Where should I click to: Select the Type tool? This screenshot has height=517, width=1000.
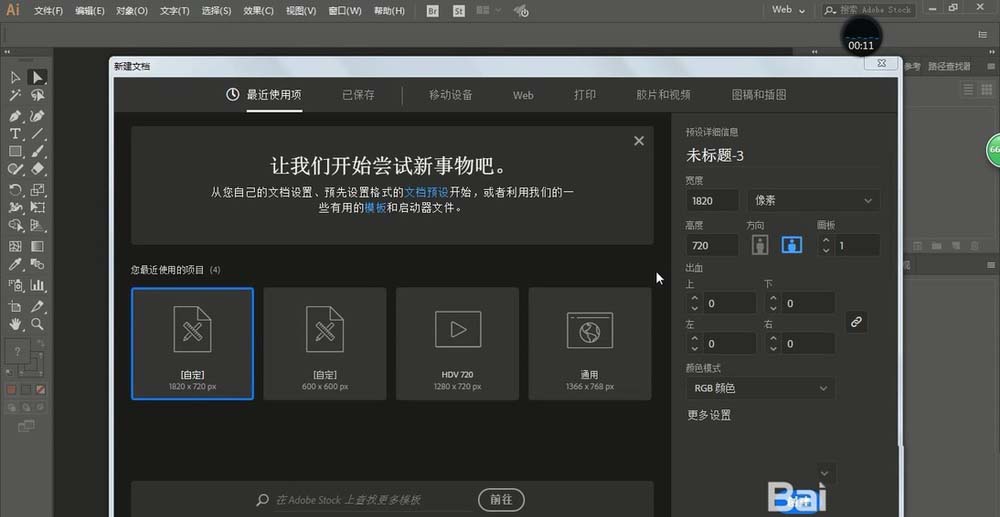coord(15,134)
